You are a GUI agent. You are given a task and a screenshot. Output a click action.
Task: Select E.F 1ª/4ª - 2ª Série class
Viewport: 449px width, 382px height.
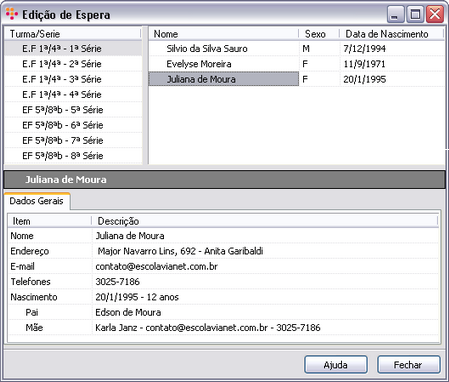(73, 64)
